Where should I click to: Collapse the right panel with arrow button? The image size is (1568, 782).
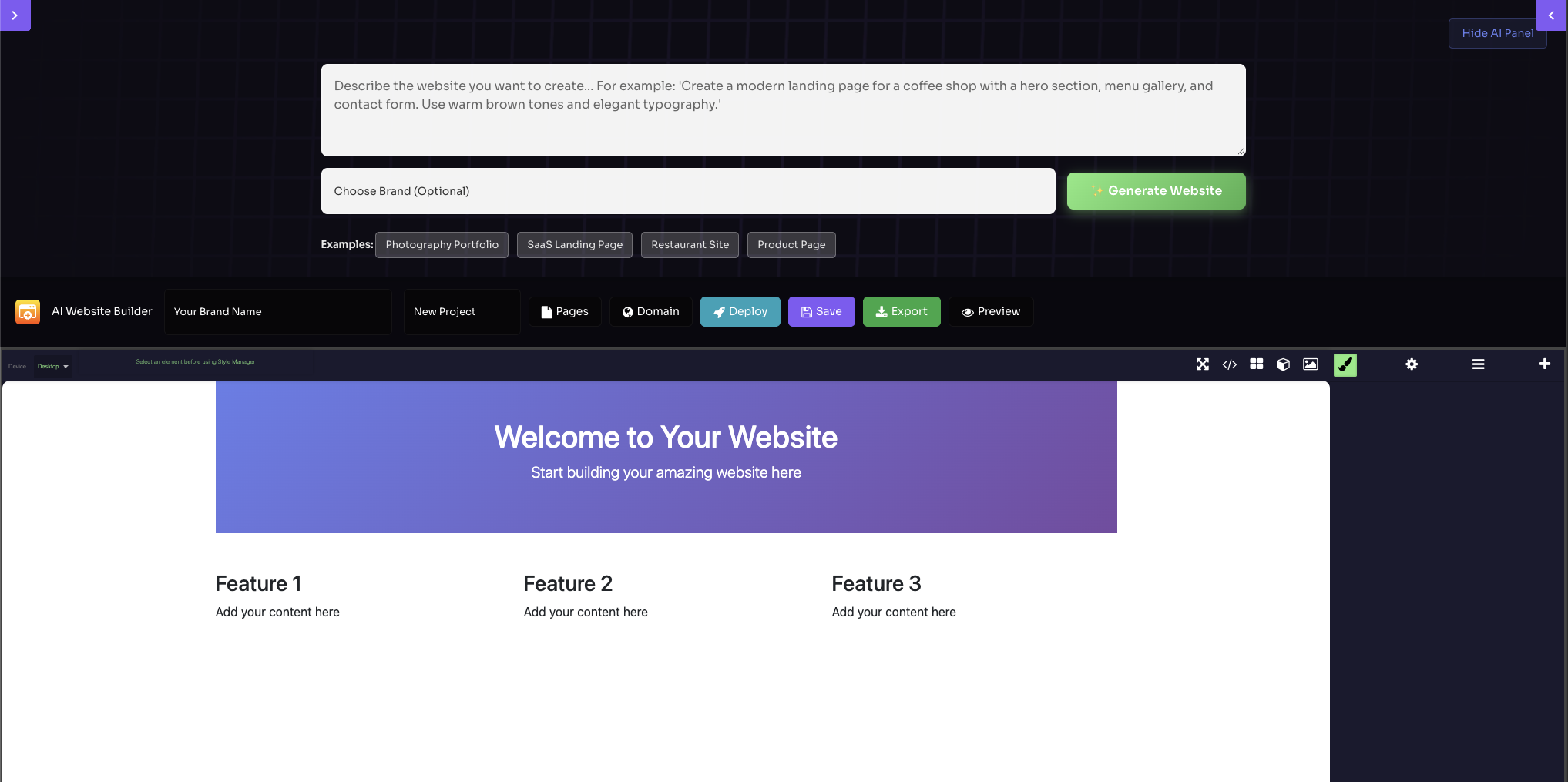1551,15
